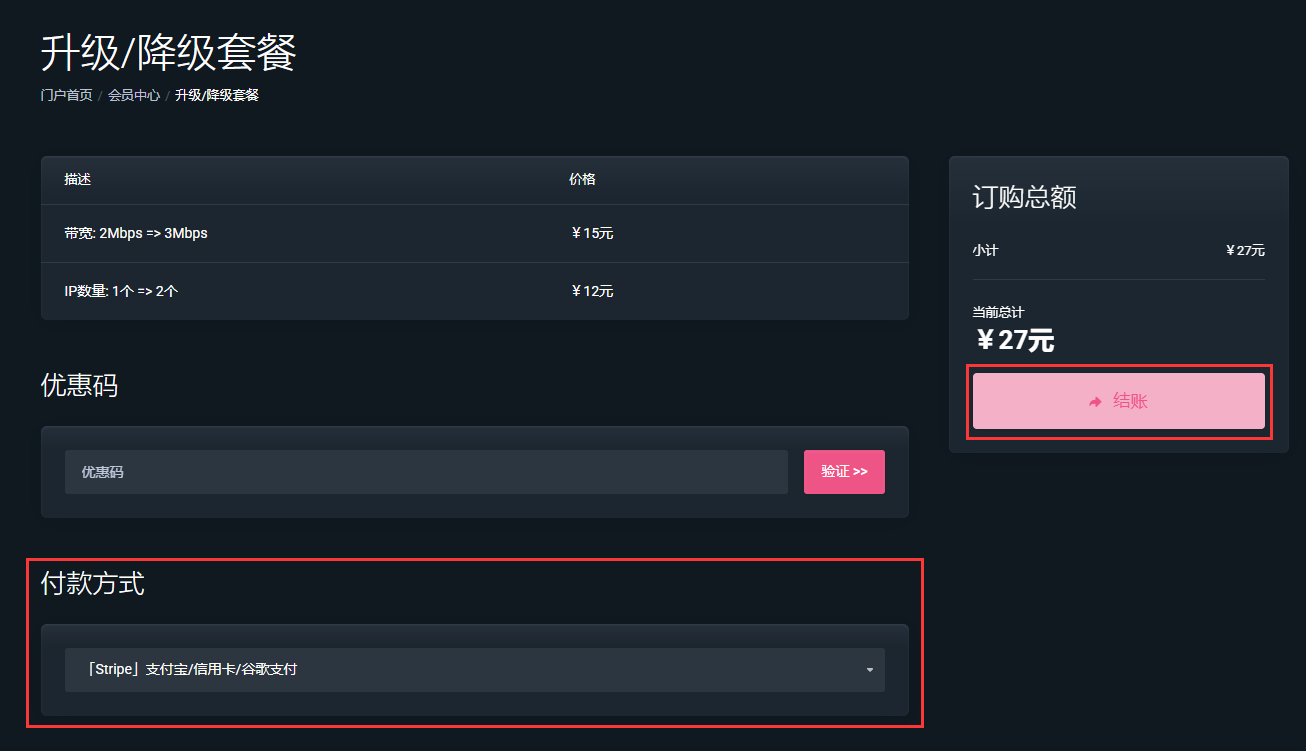This screenshot has width=1306, height=751.
Task: Click the 价格 column header
Action: (582, 180)
